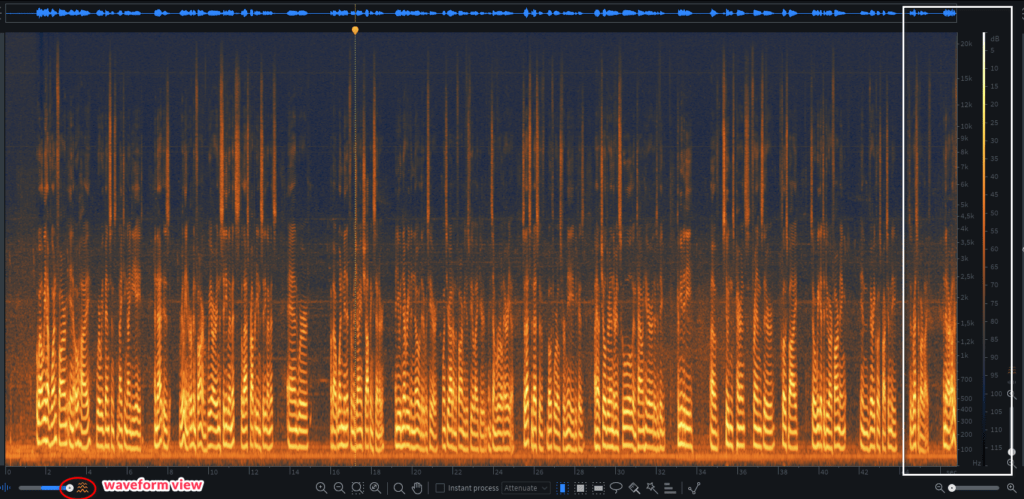This screenshot has width=1024, height=499.
Task: Click the zoom in magnifier icon
Action: tap(321, 488)
